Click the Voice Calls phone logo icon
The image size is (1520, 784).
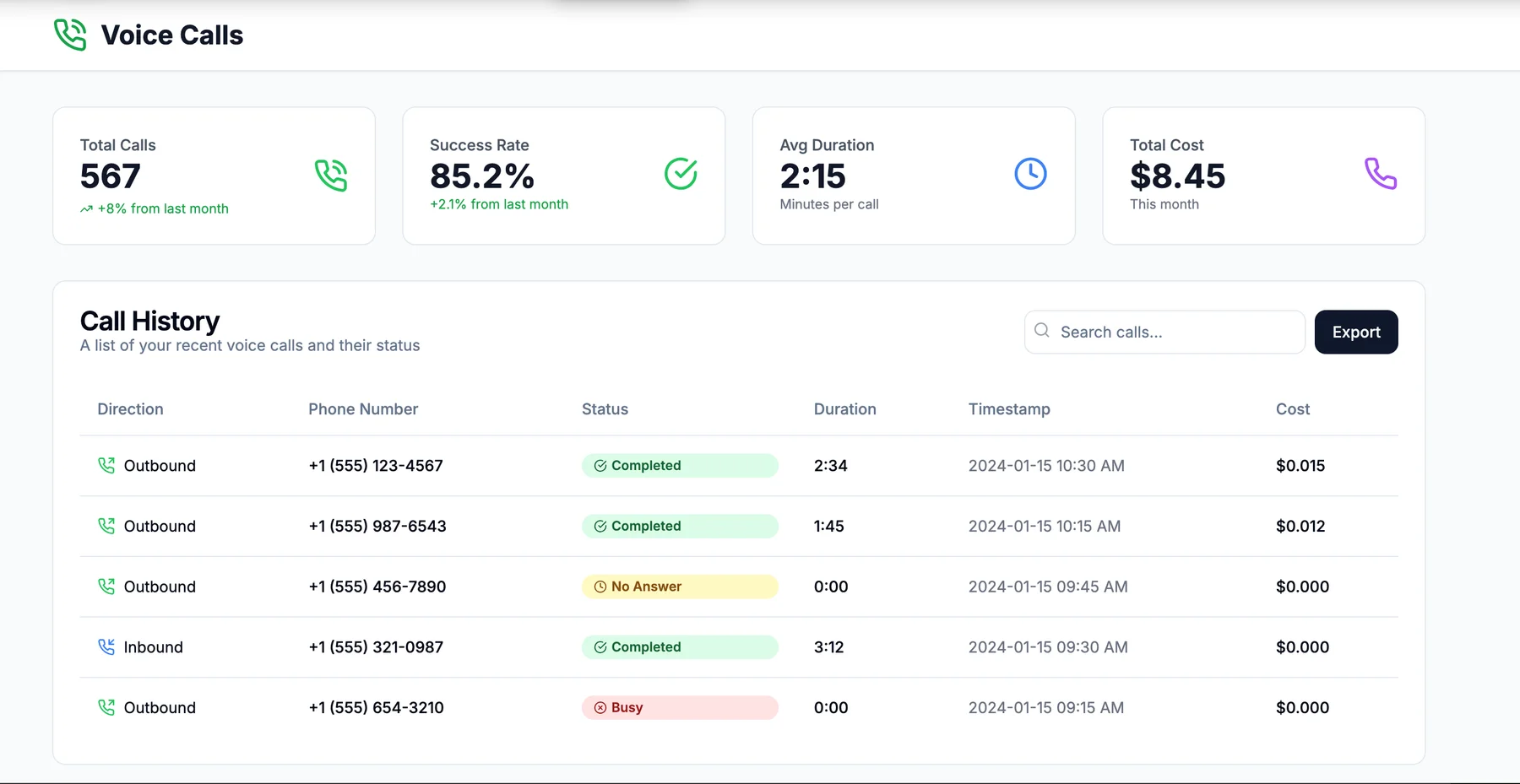[x=70, y=35]
